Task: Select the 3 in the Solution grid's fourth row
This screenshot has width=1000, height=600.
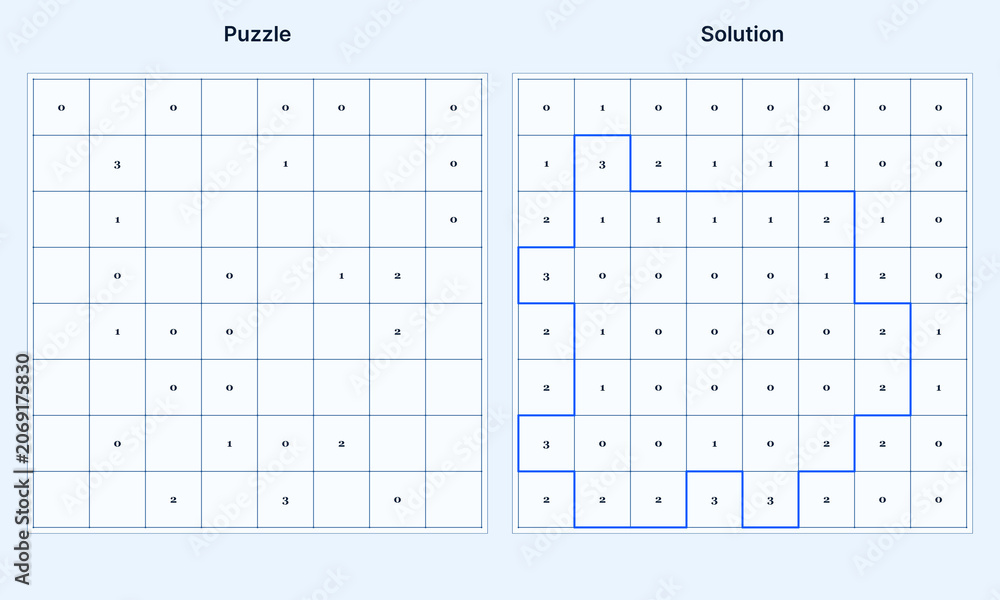Action: click(x=546, y=275)
